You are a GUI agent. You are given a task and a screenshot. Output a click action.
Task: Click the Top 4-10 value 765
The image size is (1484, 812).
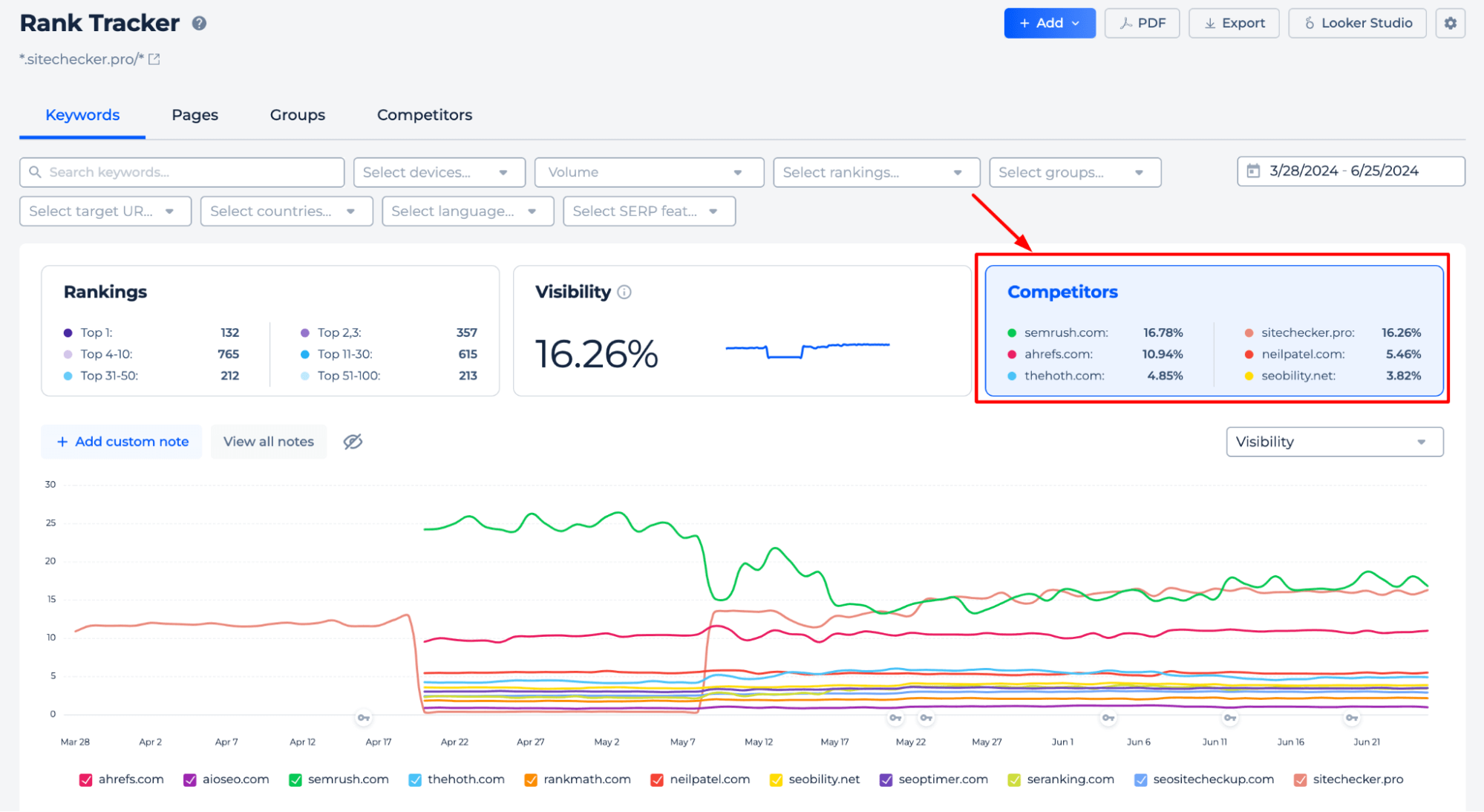[x=228, y=354]
